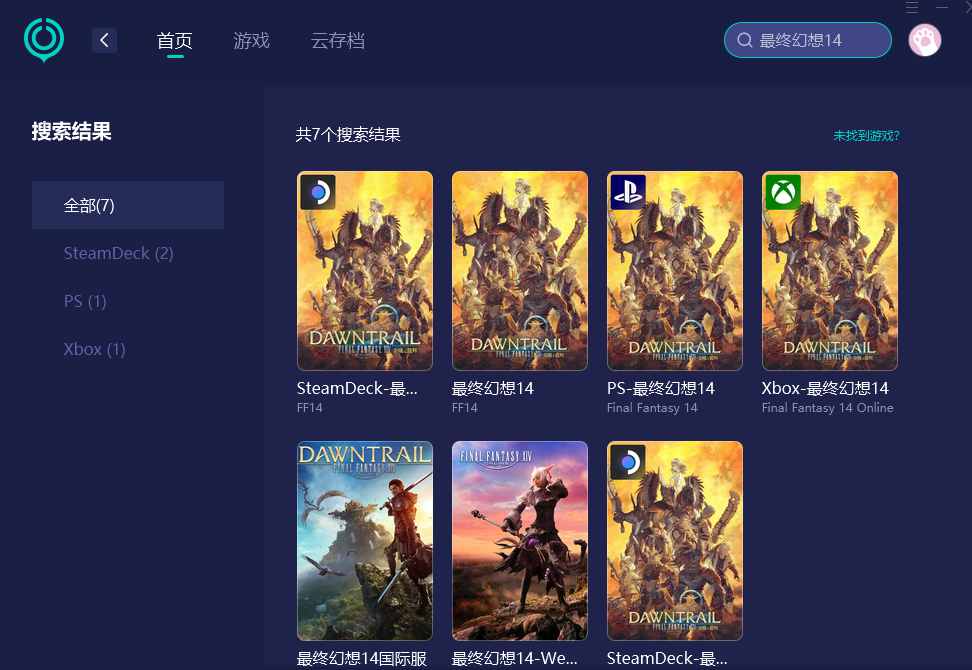Open the hamburger menu in title bar
This screenshot has width=972, height=670.
tap(912, 7)
